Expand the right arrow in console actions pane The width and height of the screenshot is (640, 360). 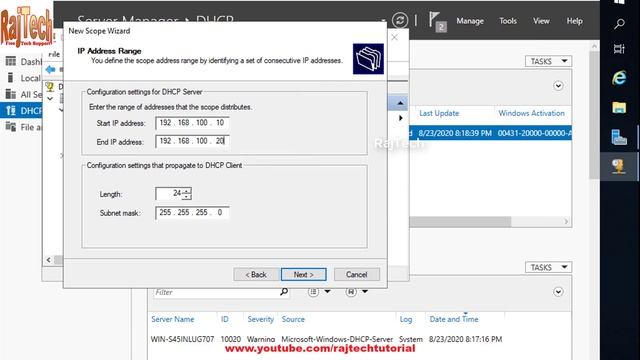tap(400, 118)
